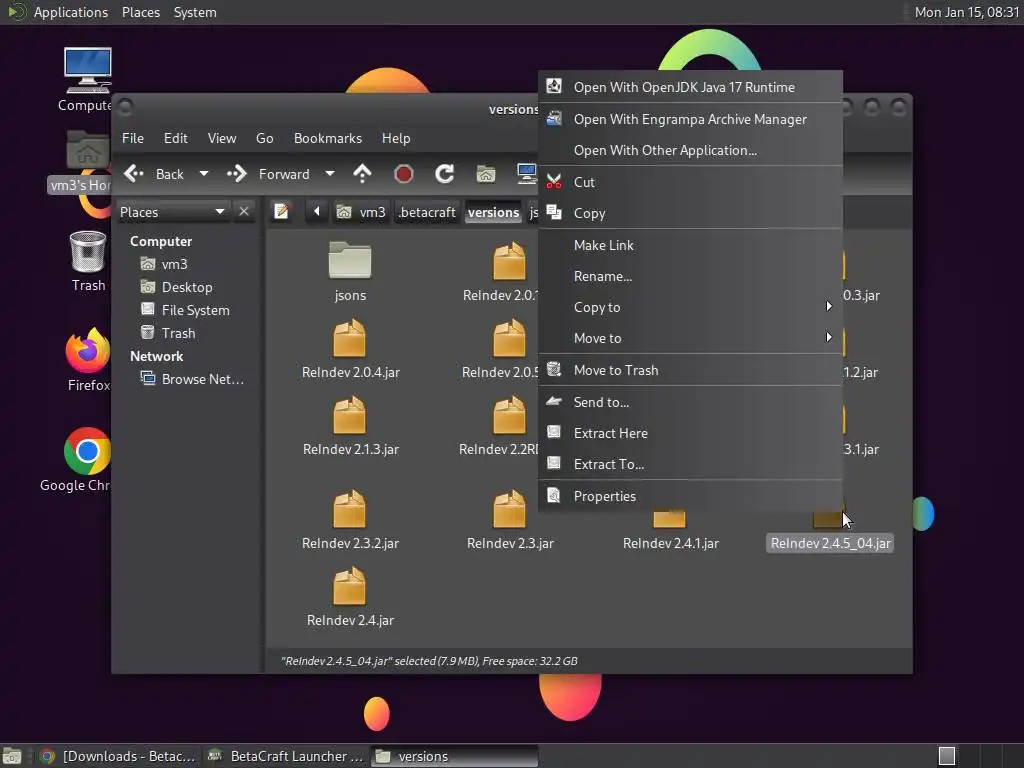Open the Back history dropdown arrow
Viewport: 1024px width, 768px height.
click(x=204, y=174)
